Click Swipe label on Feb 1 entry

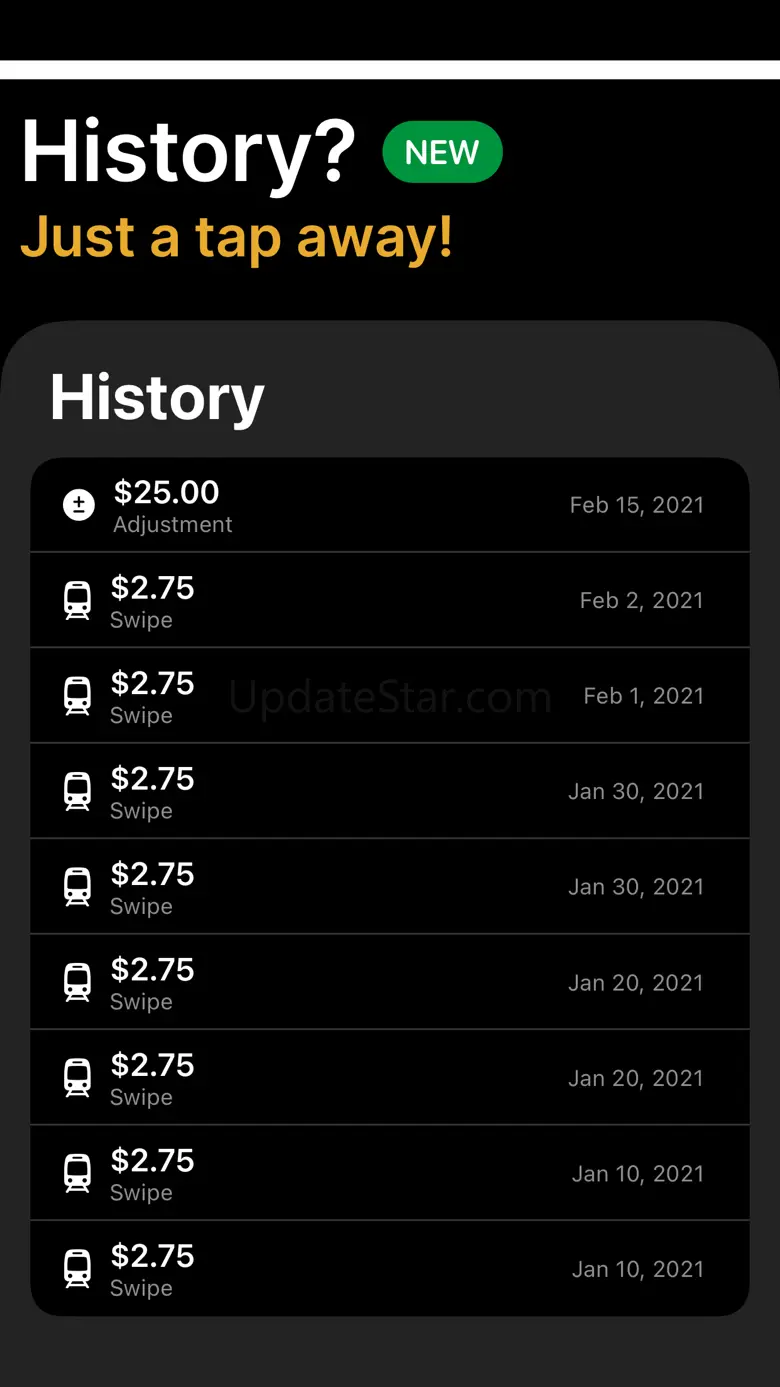point(141,716)
